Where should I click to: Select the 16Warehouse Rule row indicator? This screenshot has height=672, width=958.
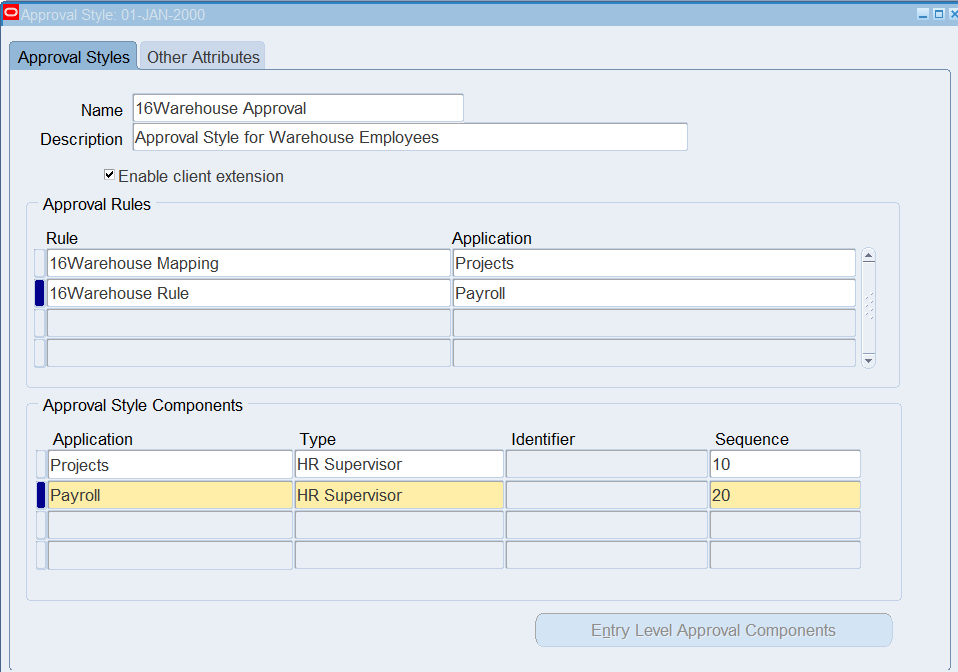(40, 293)
